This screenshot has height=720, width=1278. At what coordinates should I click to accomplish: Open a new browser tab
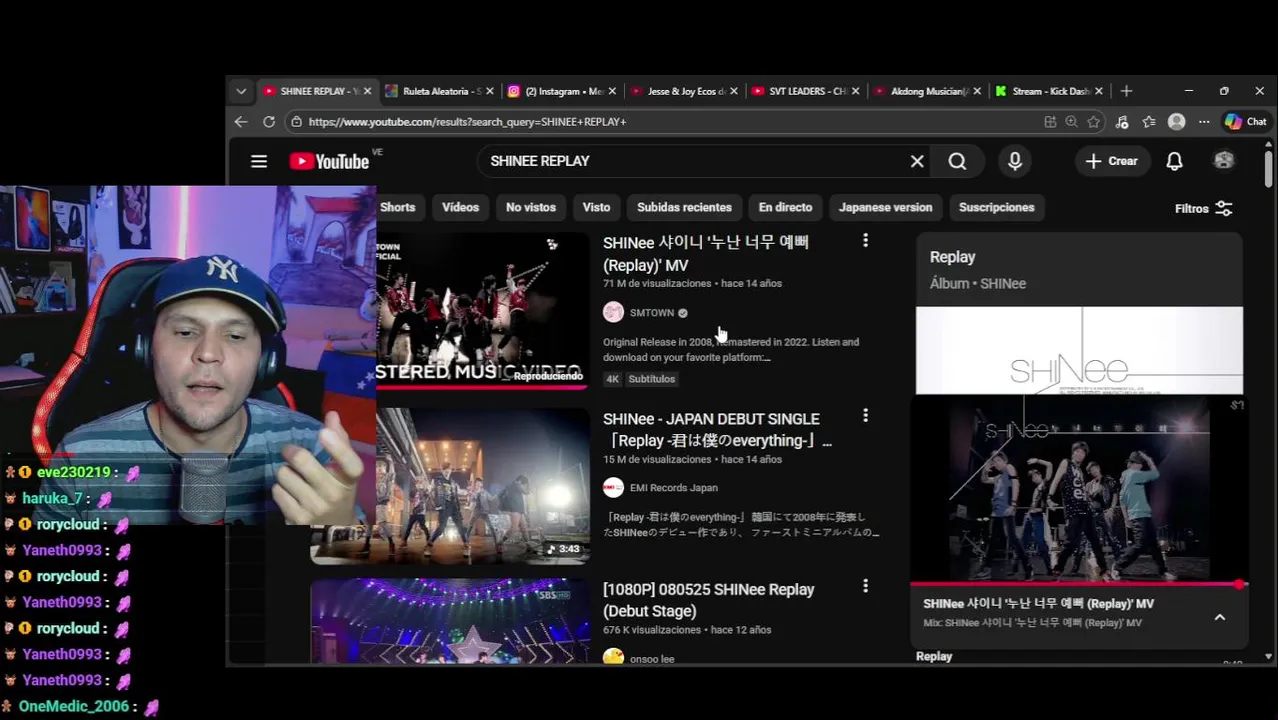(x=1126, y=91)
